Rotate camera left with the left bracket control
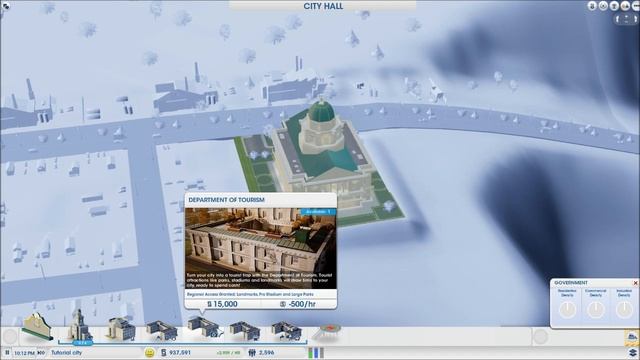 tap(618, 19)
